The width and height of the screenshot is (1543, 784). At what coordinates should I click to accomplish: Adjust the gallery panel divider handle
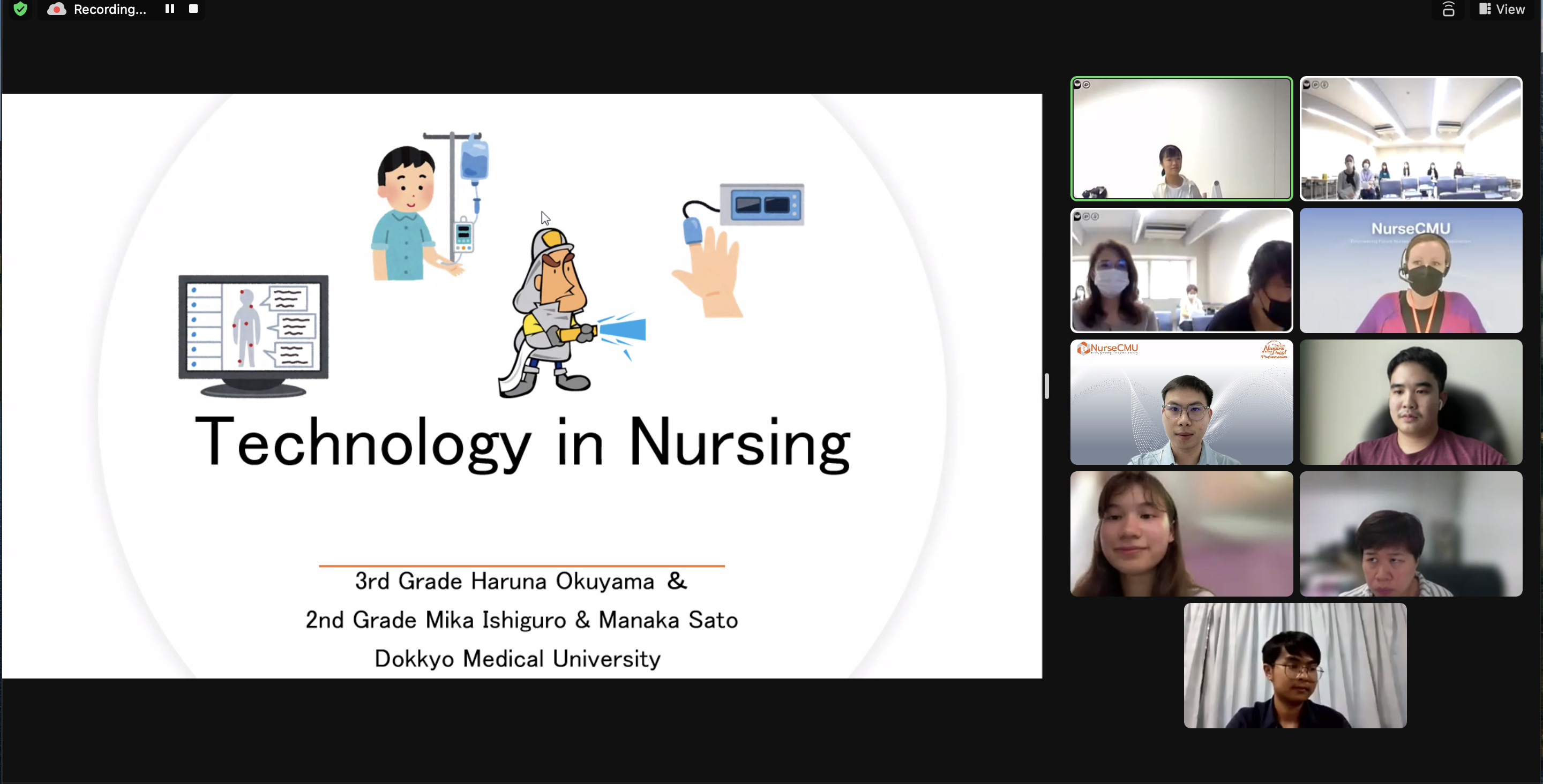point(1046,386)
